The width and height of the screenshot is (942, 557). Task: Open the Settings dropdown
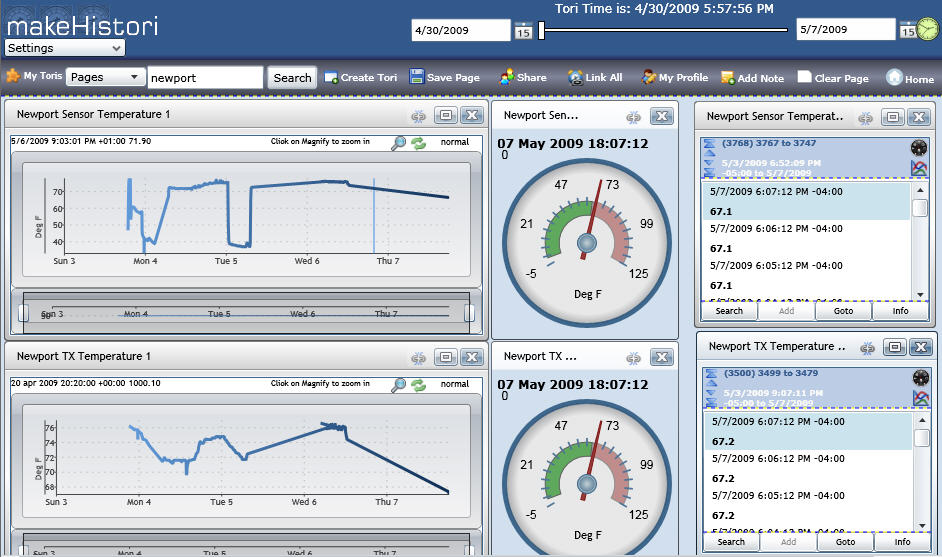pyautogui.click(x=65, y=48)
